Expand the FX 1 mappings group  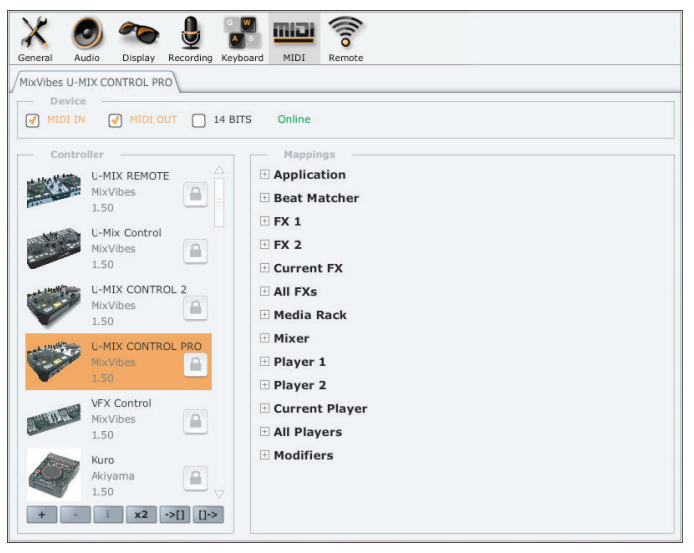(264, 221)
